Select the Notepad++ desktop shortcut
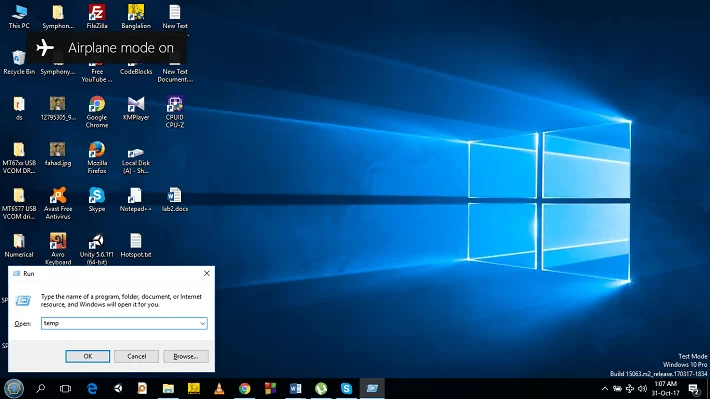The image size is (710, 399). coord(135,199)
